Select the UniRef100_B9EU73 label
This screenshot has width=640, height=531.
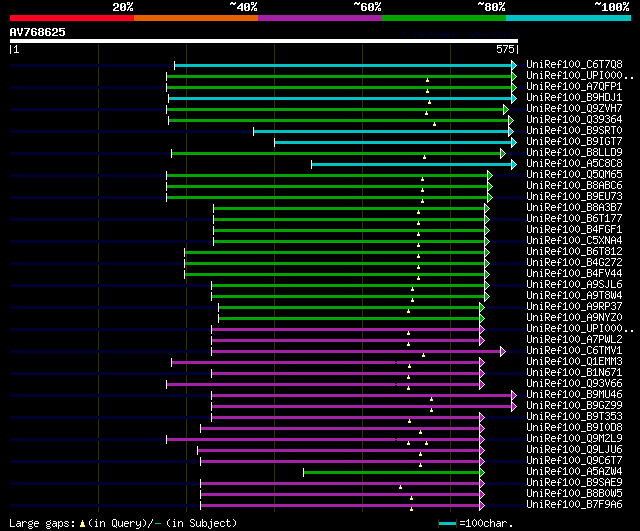(574, 197)
